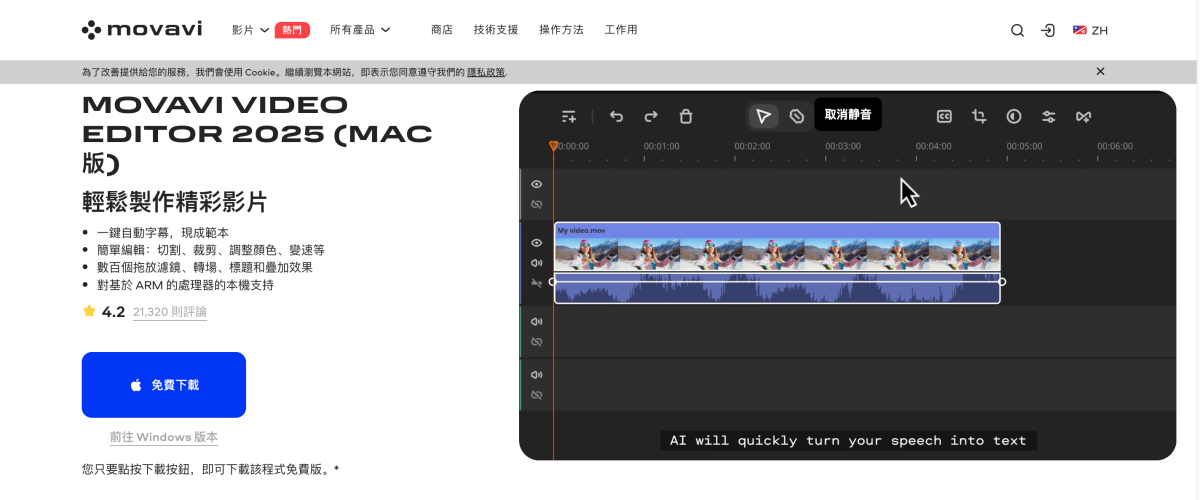Toggle the eye icon on the empty top track
This screenshot has height=500, width=1200.
click(x=537, y=184)
